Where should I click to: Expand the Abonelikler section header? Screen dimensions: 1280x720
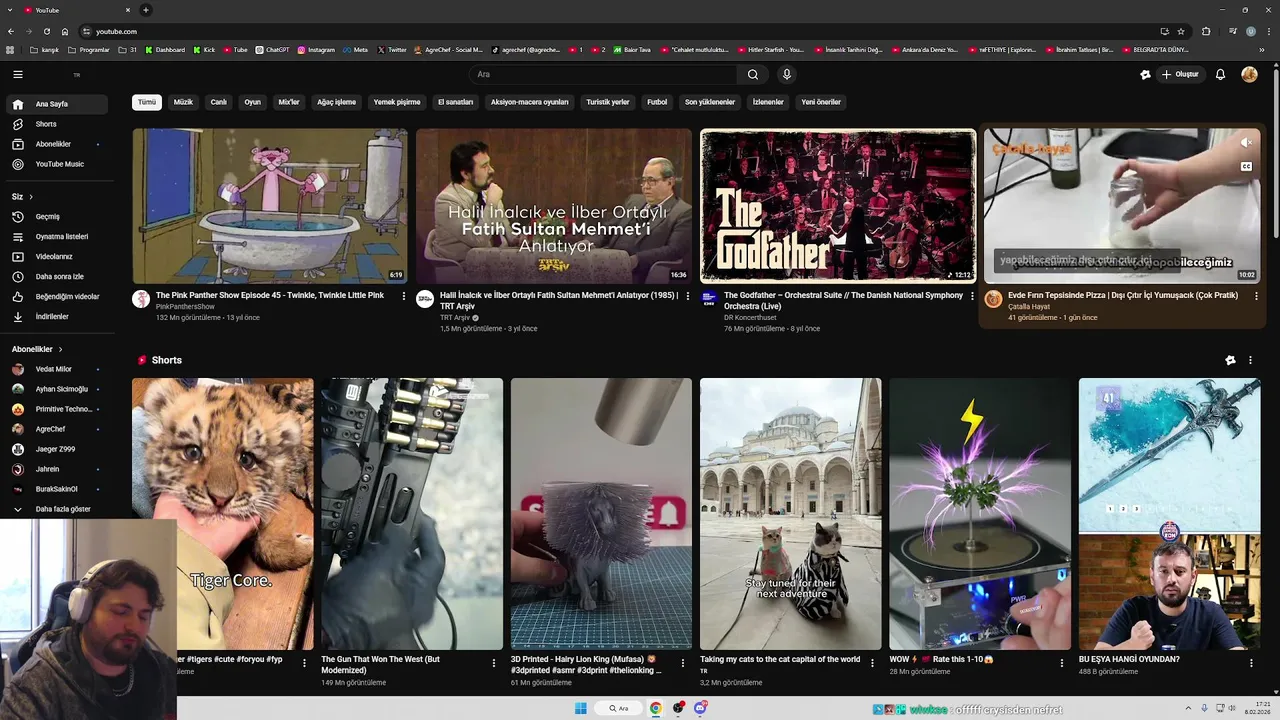click(37, 349)
